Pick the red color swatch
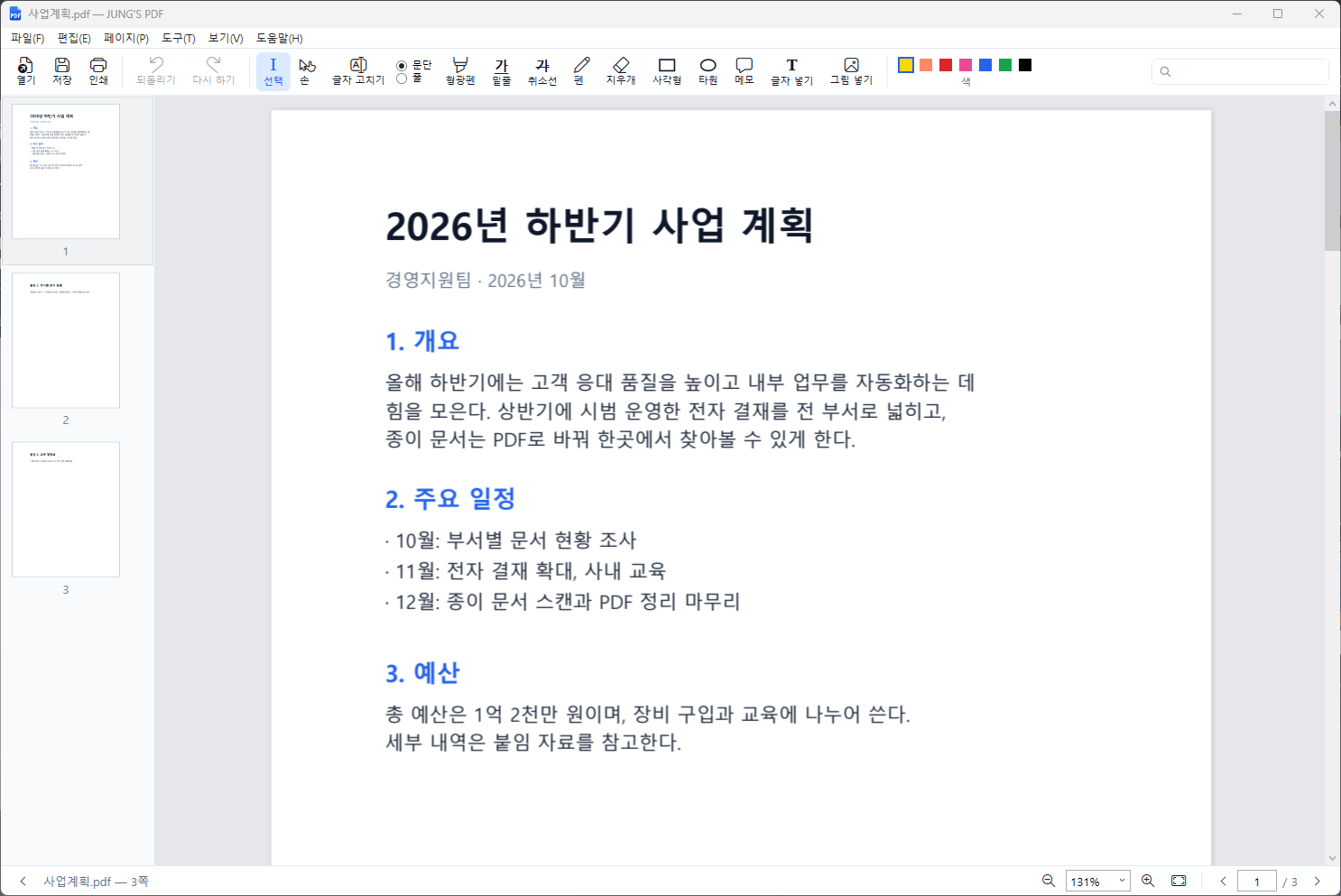Image resolution: width=1341 pixels, height=896 pixels. pos(946,65)
